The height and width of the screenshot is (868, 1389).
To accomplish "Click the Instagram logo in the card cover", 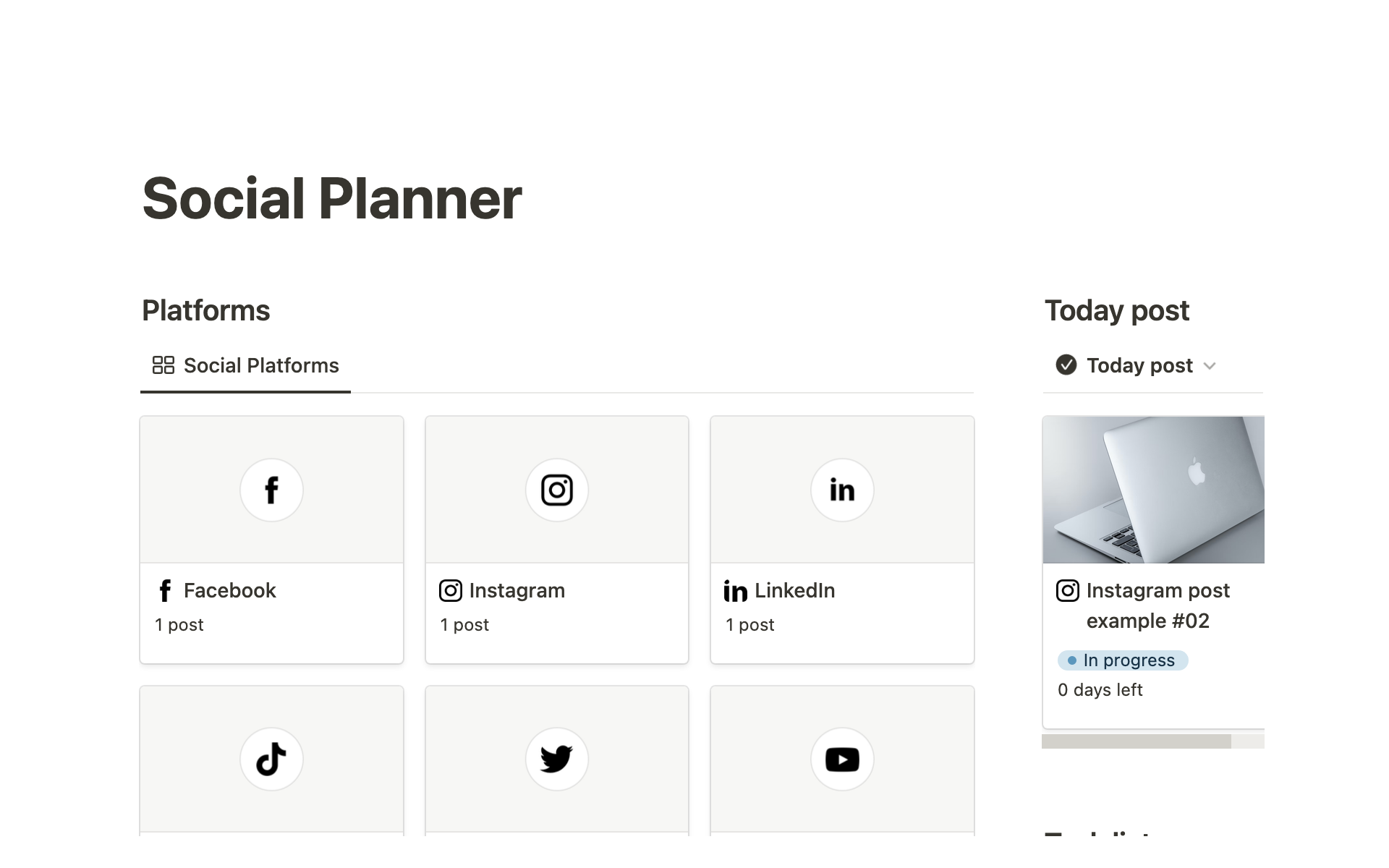I will click(x=556, y=490).
